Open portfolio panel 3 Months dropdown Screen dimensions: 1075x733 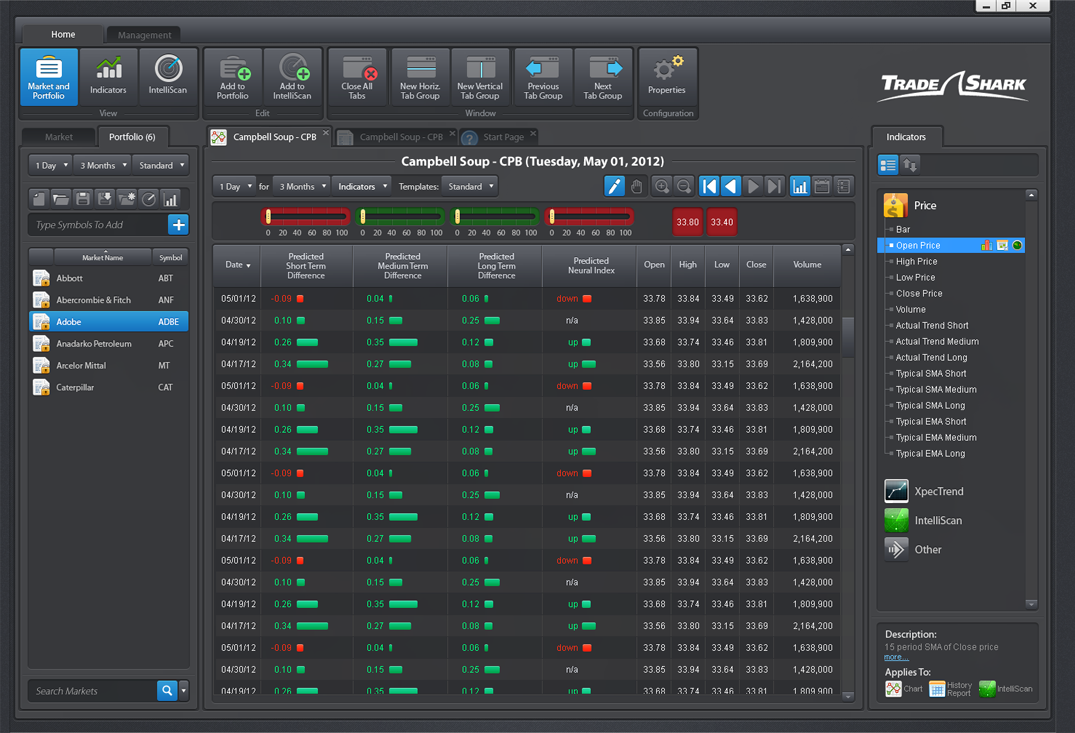pos(104,165)
